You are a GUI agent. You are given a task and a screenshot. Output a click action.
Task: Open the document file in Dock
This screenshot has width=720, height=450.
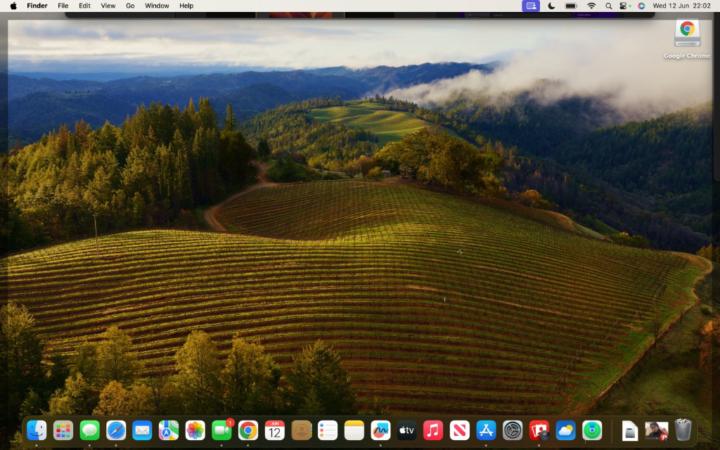pos(630,431)
